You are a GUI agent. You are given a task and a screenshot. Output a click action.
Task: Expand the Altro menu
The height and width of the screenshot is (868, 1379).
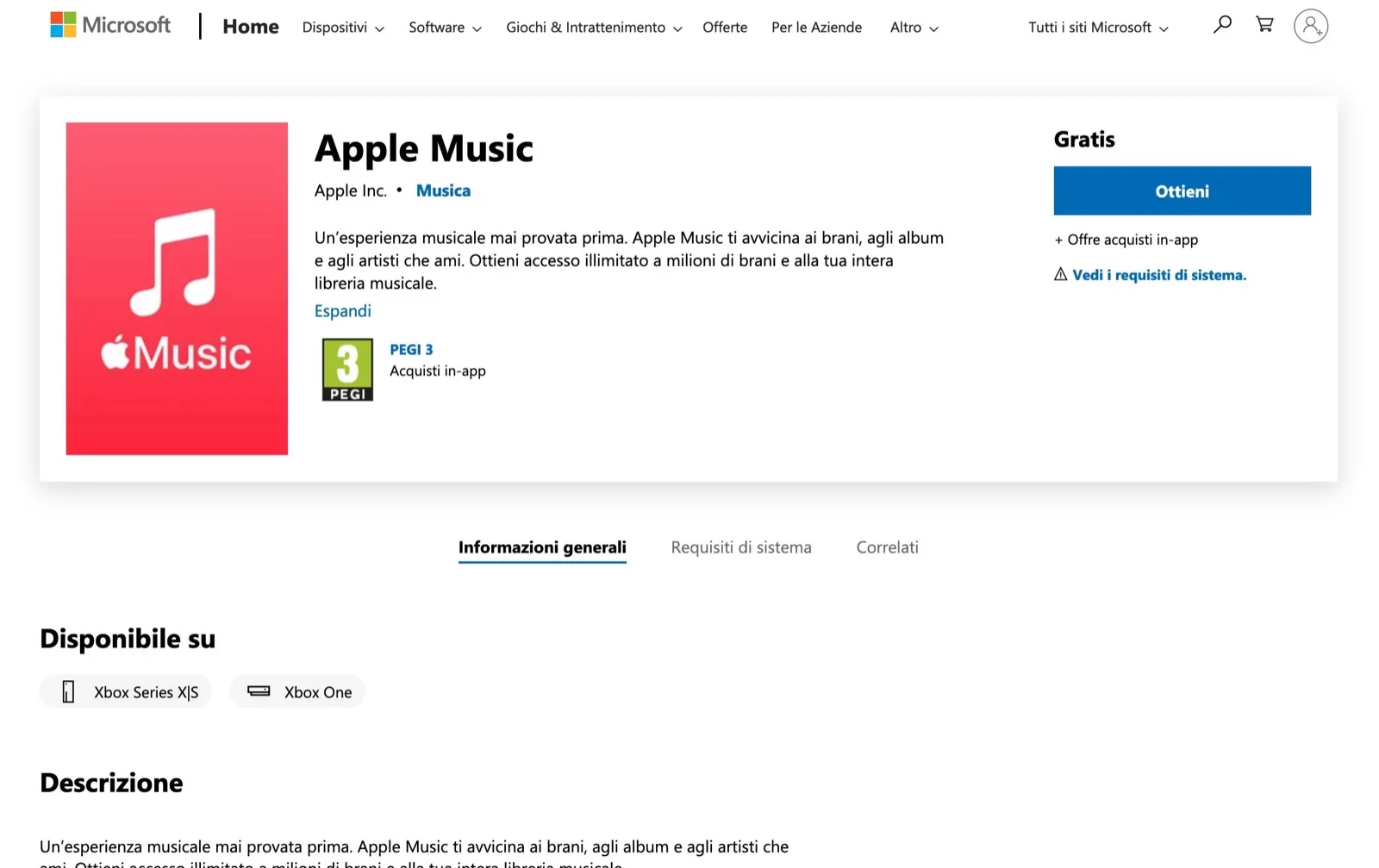pos(914,28)
